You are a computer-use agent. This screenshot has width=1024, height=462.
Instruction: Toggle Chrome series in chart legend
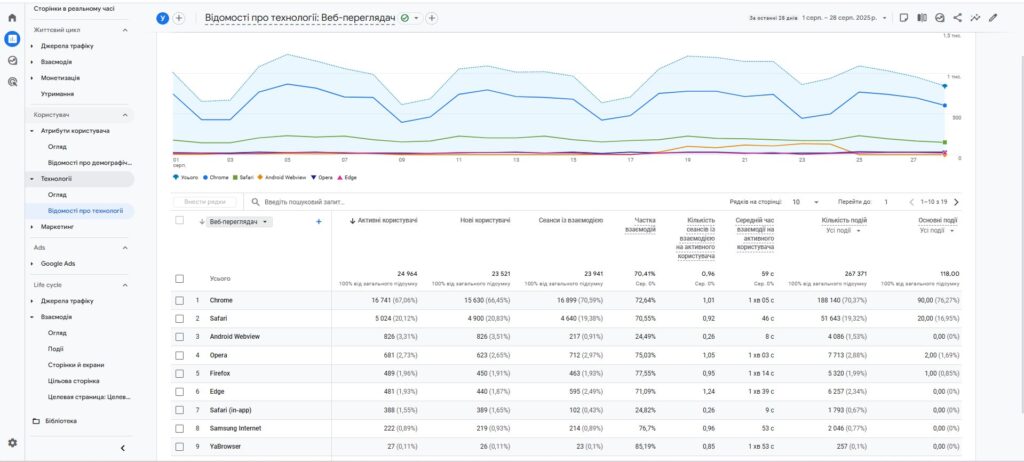(x=215, y=177)
